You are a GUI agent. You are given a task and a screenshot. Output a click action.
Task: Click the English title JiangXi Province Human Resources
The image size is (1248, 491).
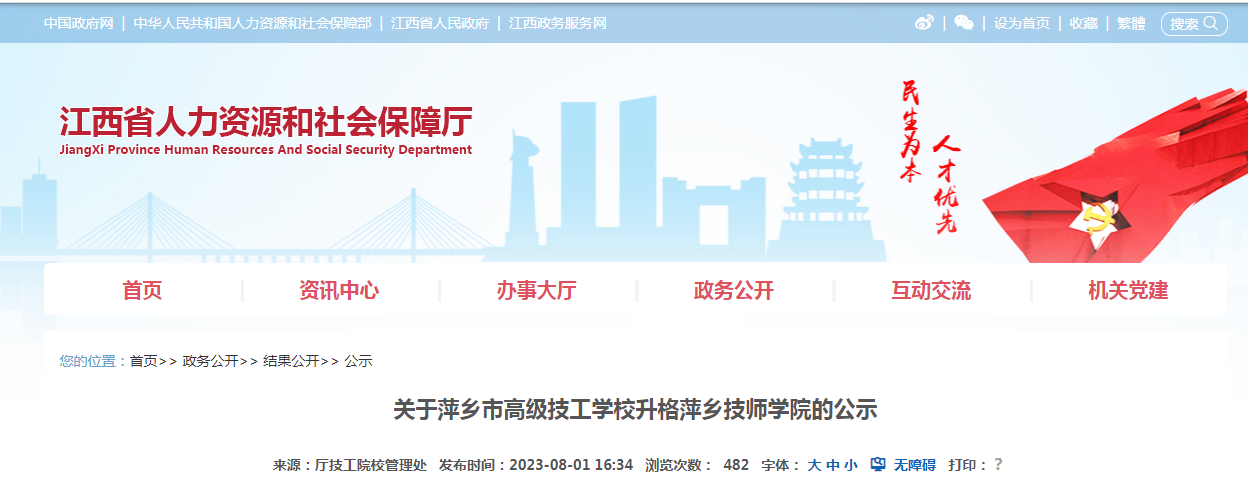[x=266, y=150]
